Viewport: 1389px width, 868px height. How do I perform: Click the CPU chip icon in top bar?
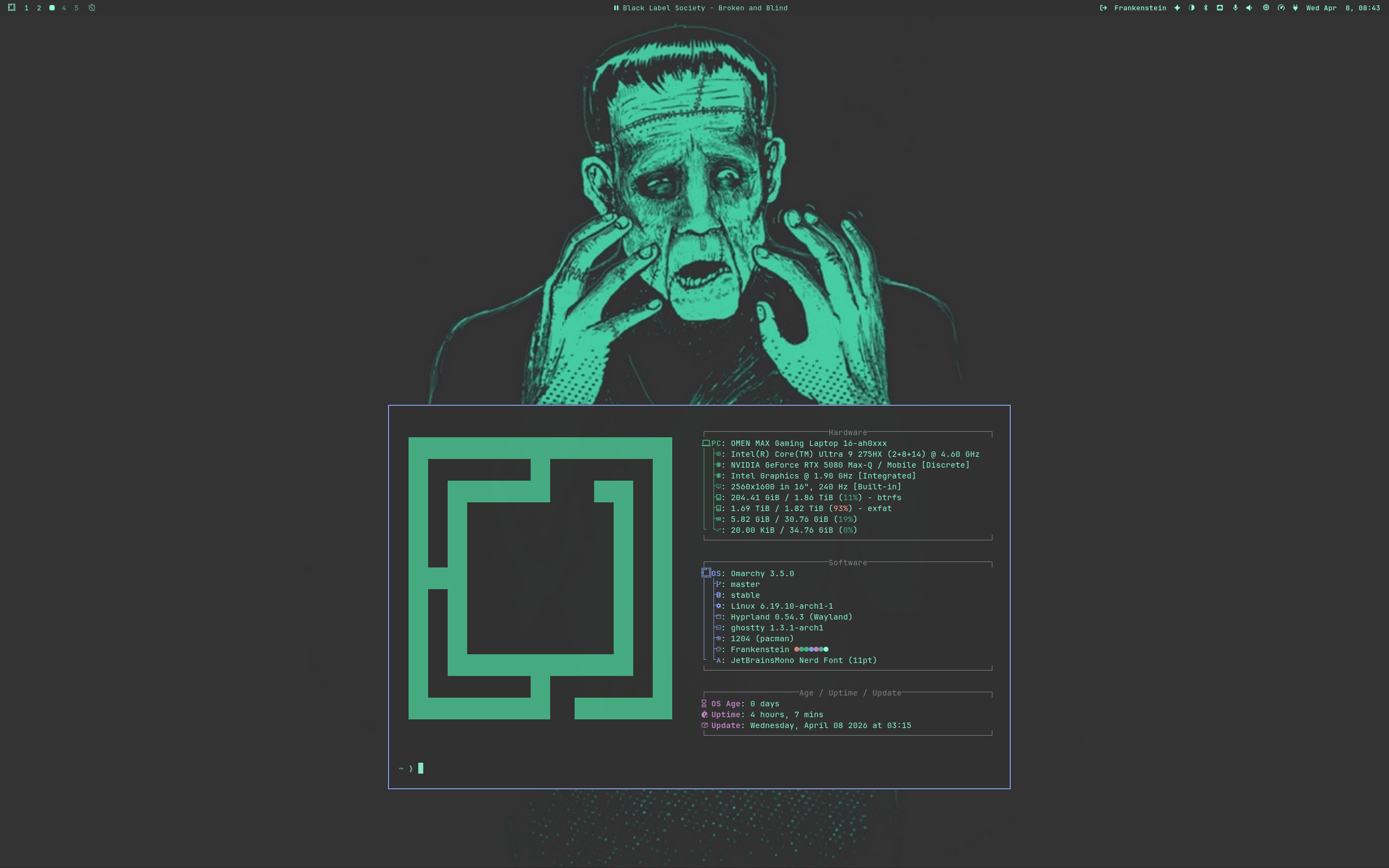[x=1266, y=8]
